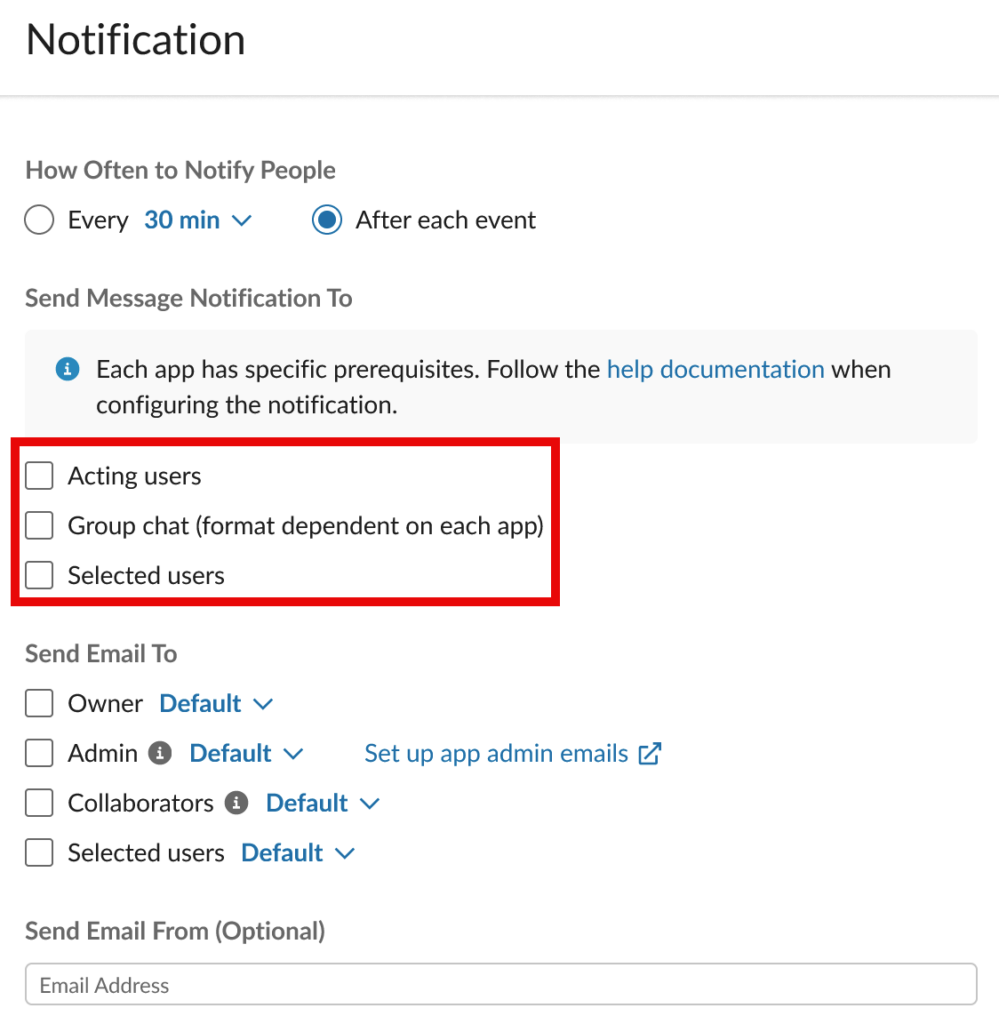Viewport: 999px width, 1024px height.
Task: Select the Every notification frequency radio button
Action: pos(38,220)
